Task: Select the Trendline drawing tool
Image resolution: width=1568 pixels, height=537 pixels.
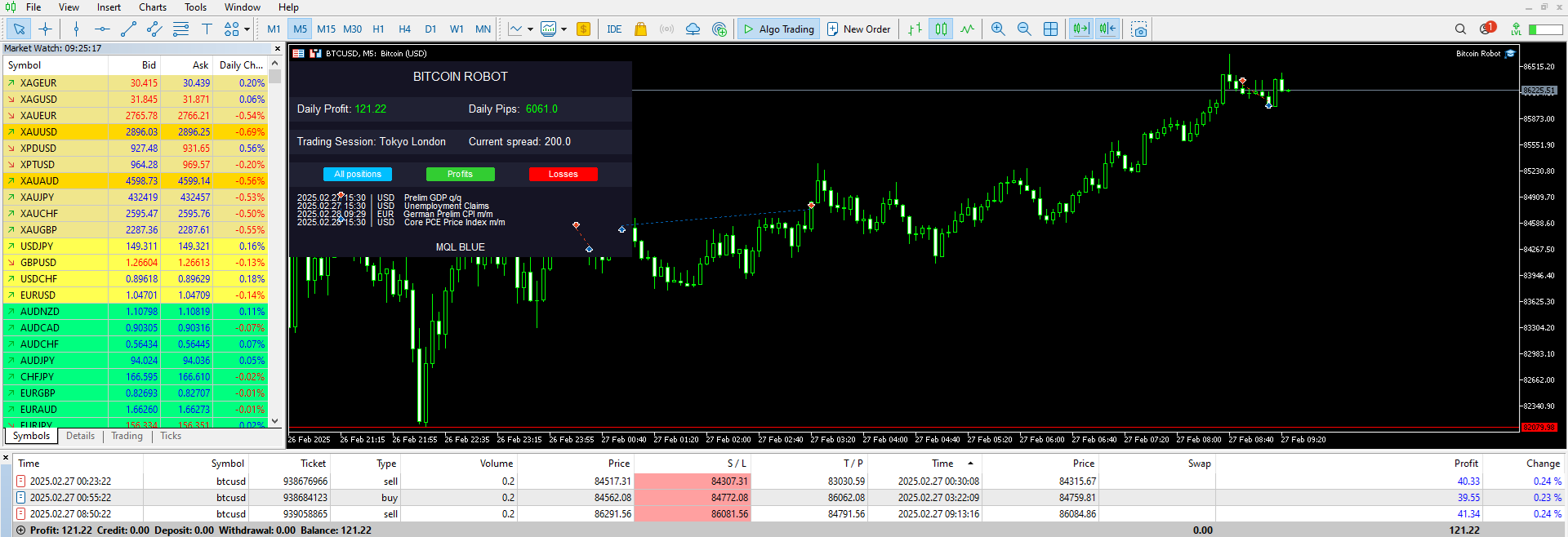Action: (128, 29)
